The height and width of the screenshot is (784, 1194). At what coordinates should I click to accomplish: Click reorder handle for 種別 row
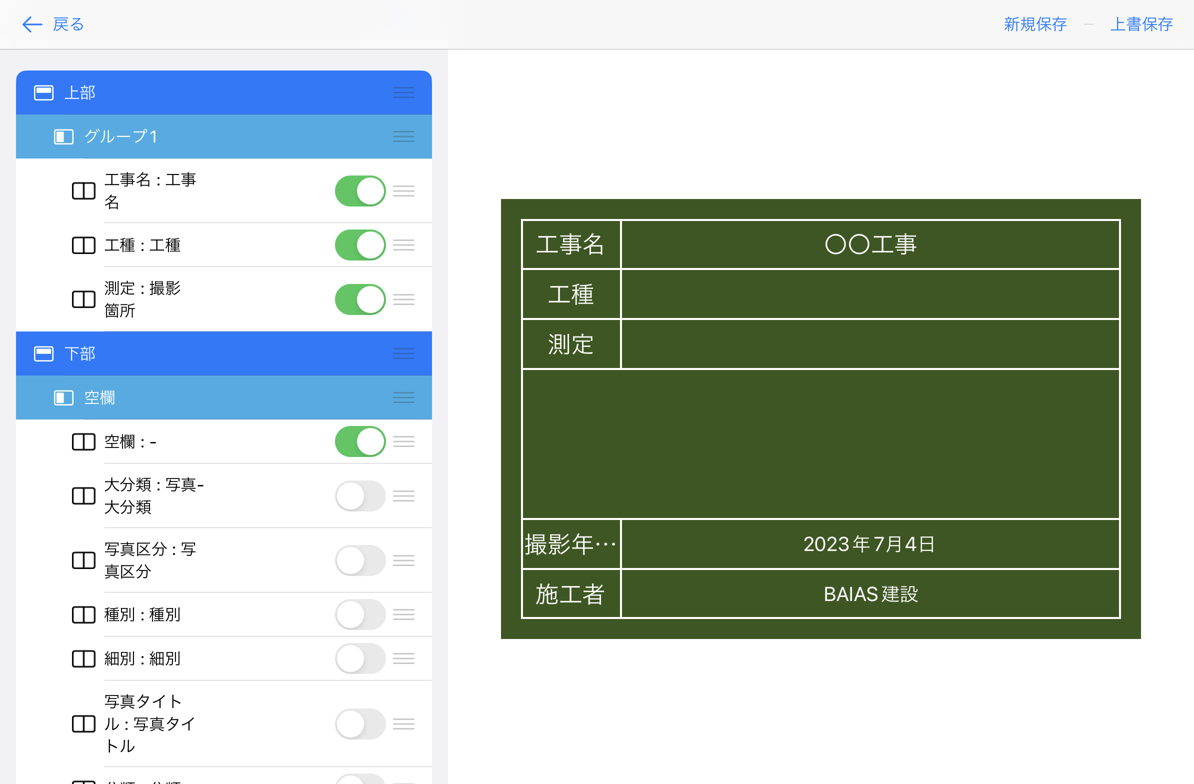point(404,614)
